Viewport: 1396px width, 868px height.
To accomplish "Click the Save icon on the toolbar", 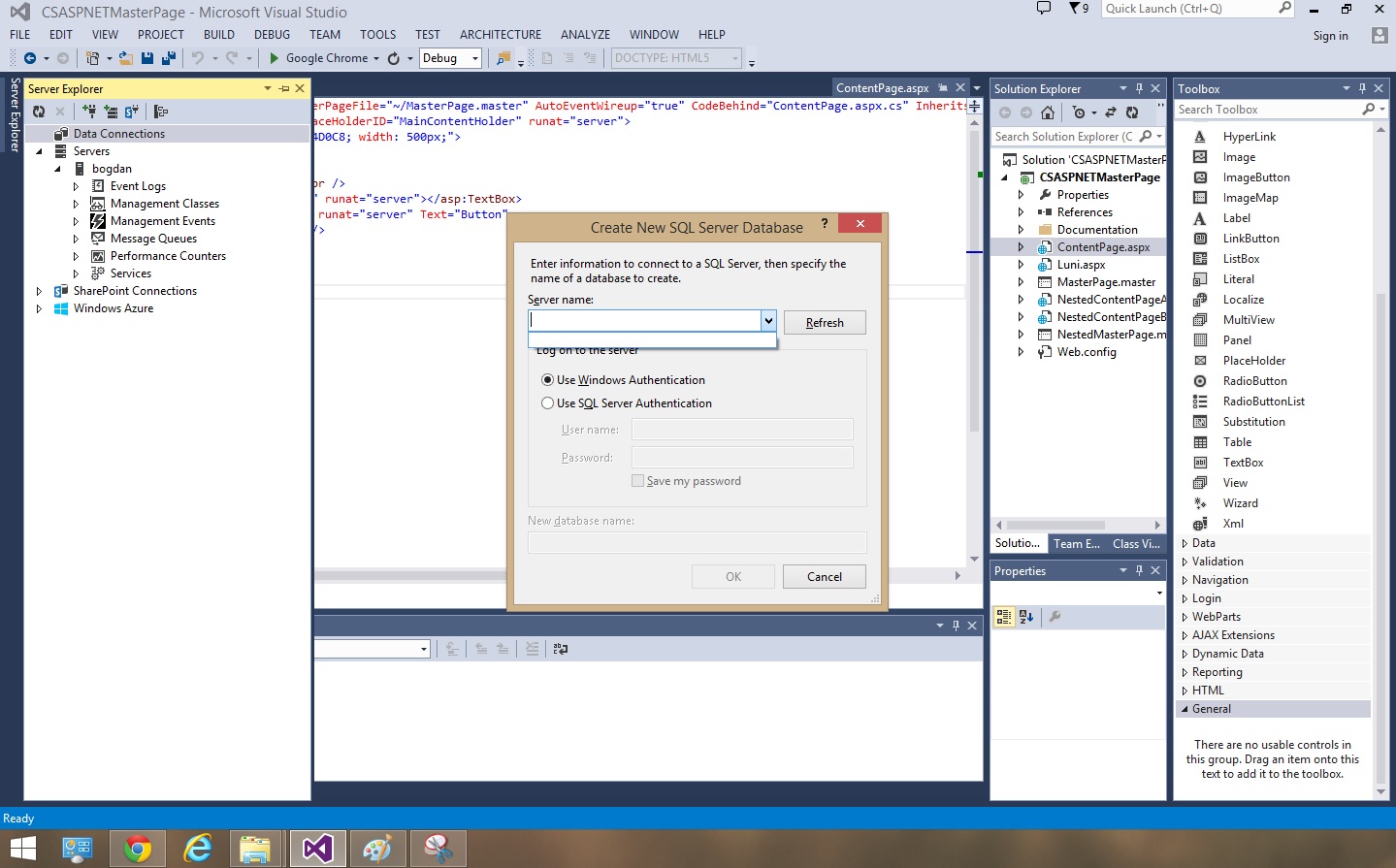I will tap(146, 58).
